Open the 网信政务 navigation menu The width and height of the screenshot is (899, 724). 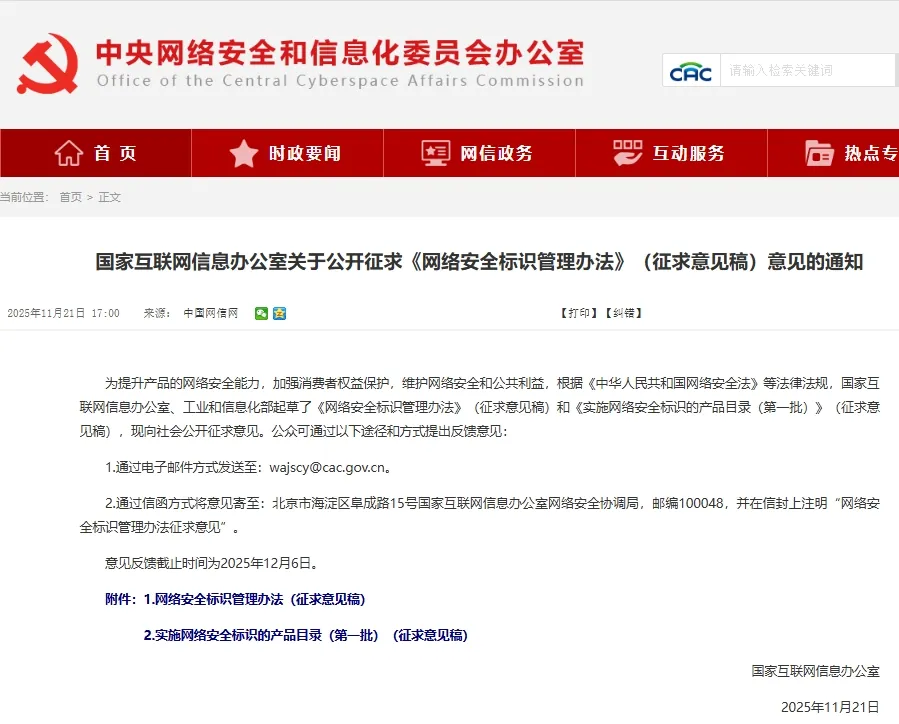click(x=497, y=153)
